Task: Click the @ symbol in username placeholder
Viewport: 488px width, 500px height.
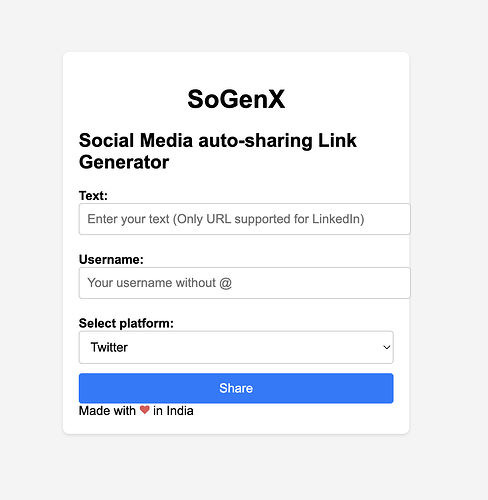Action: pos(226,283)
